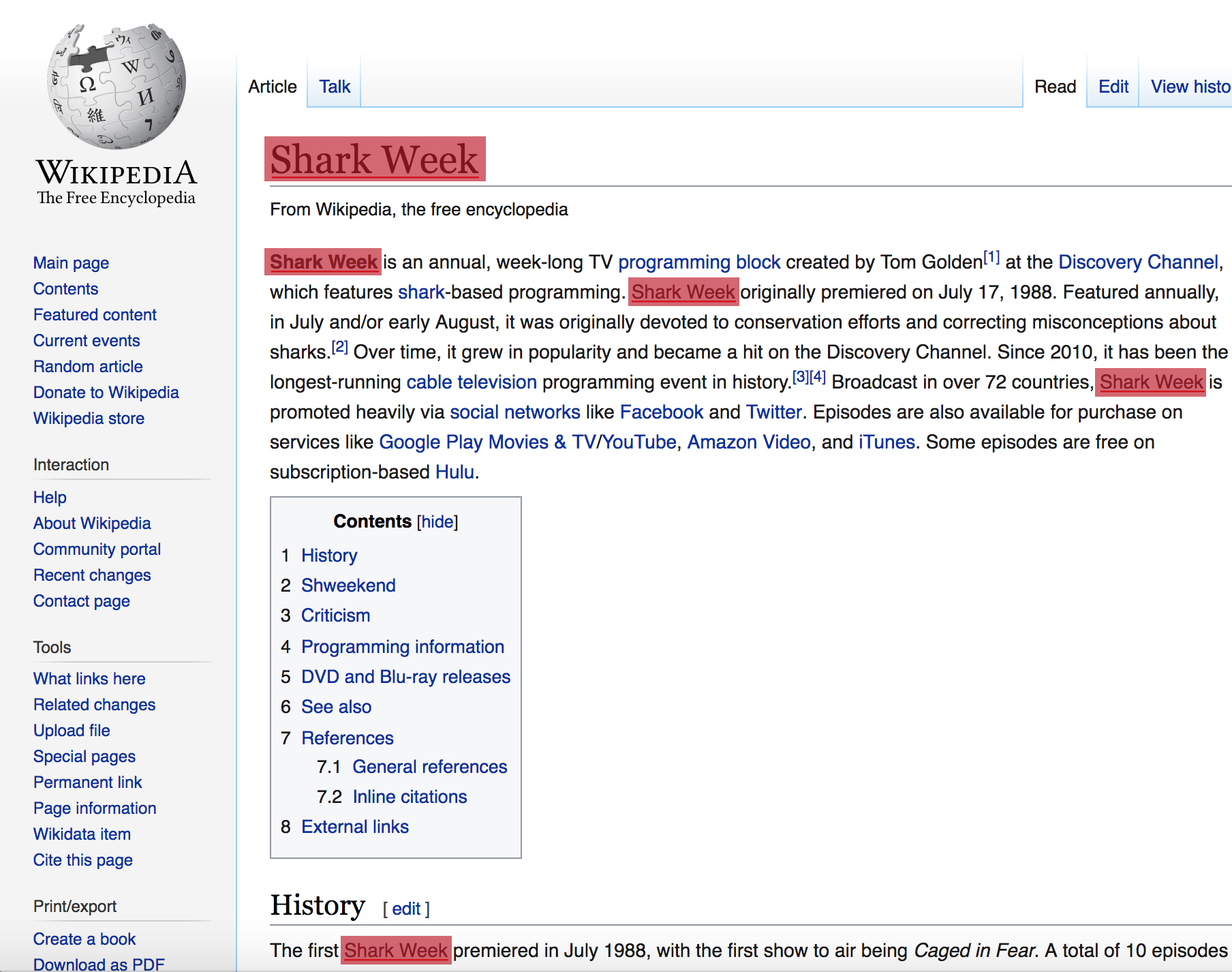The image size is (1232, 972).
Task: Open Featured content link
Action: (x=95, y=315)
